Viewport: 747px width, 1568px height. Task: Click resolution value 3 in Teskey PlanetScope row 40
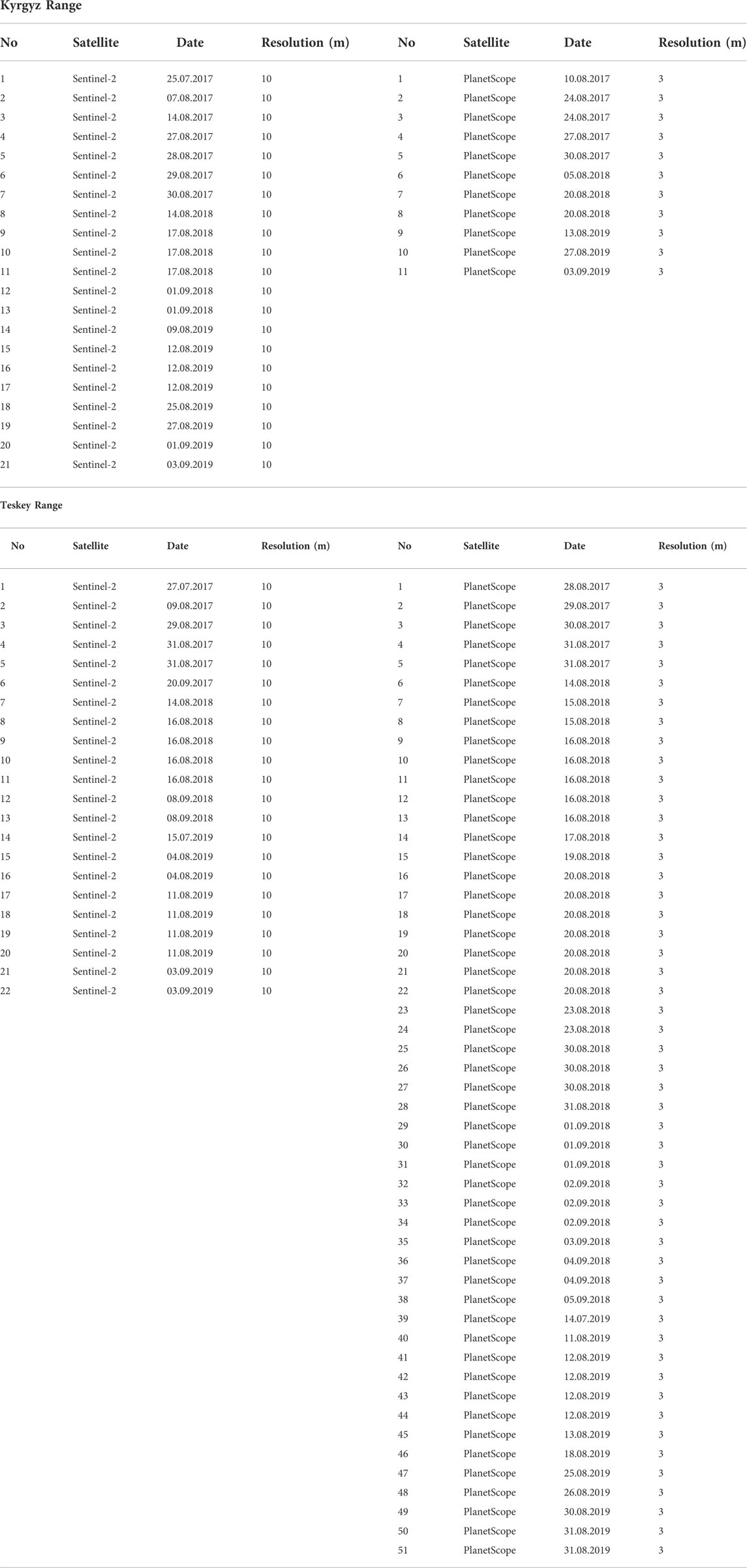(x=661, y=1338)
